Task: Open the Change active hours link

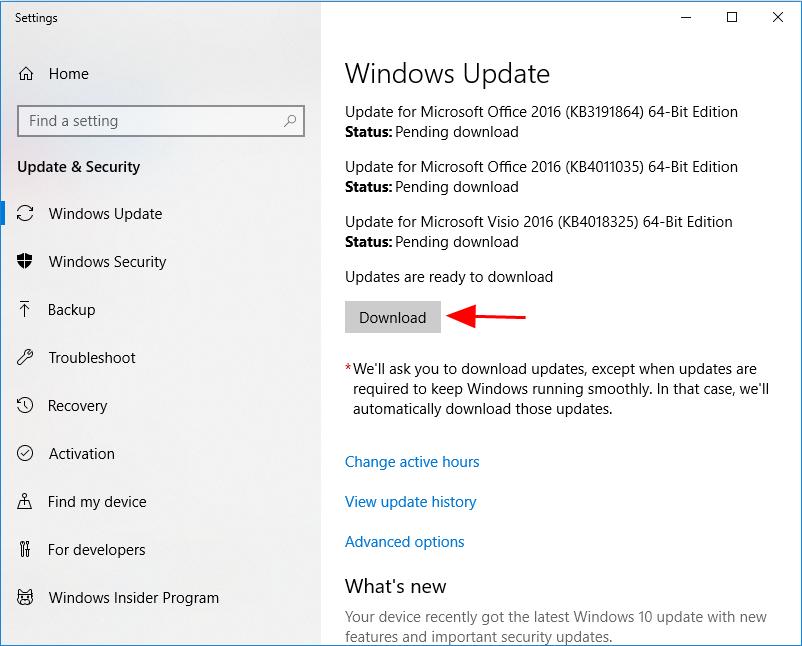Action: point(412,462)
